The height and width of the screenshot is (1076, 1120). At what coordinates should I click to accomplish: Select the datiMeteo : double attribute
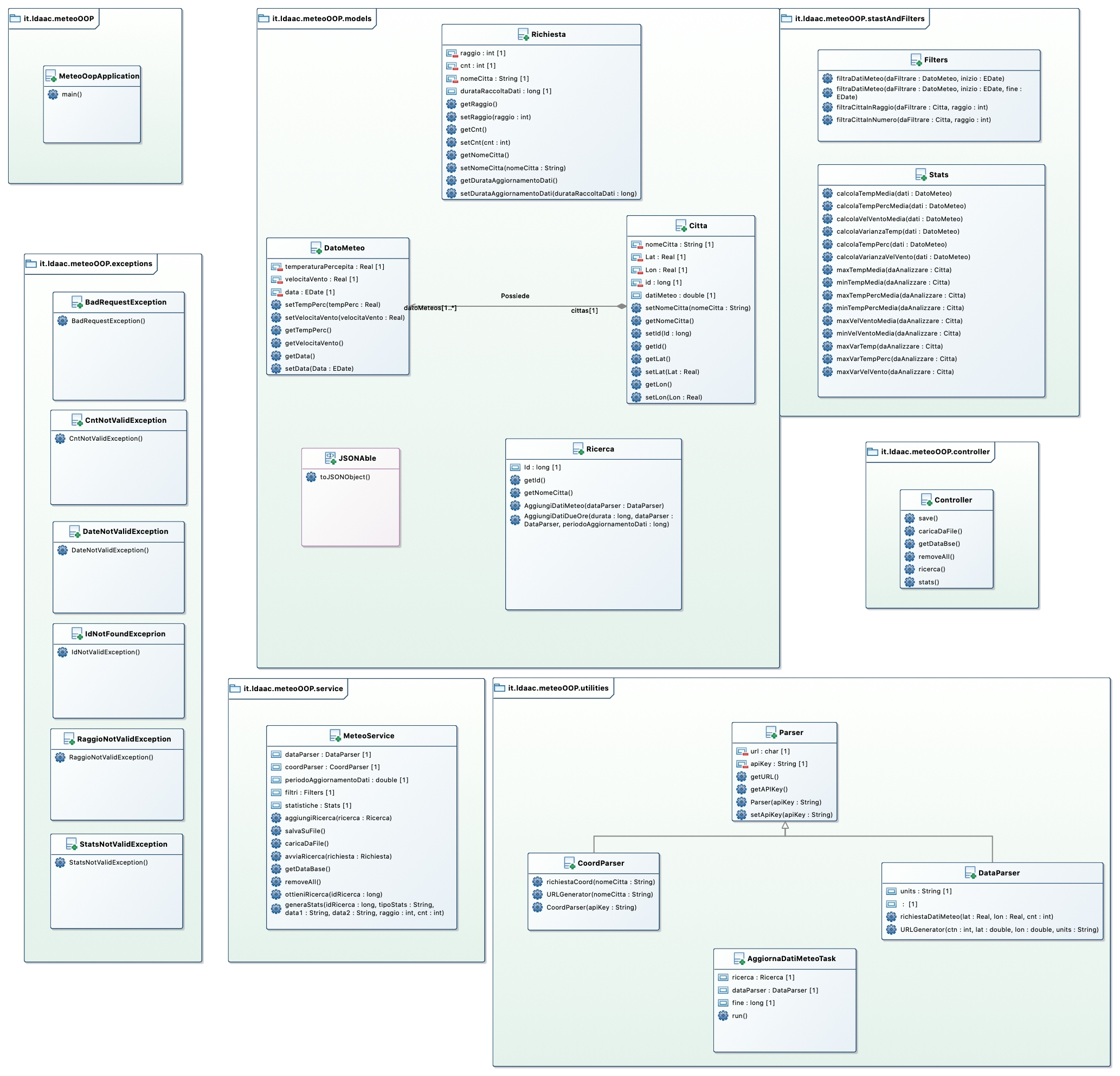coord(680,296)
